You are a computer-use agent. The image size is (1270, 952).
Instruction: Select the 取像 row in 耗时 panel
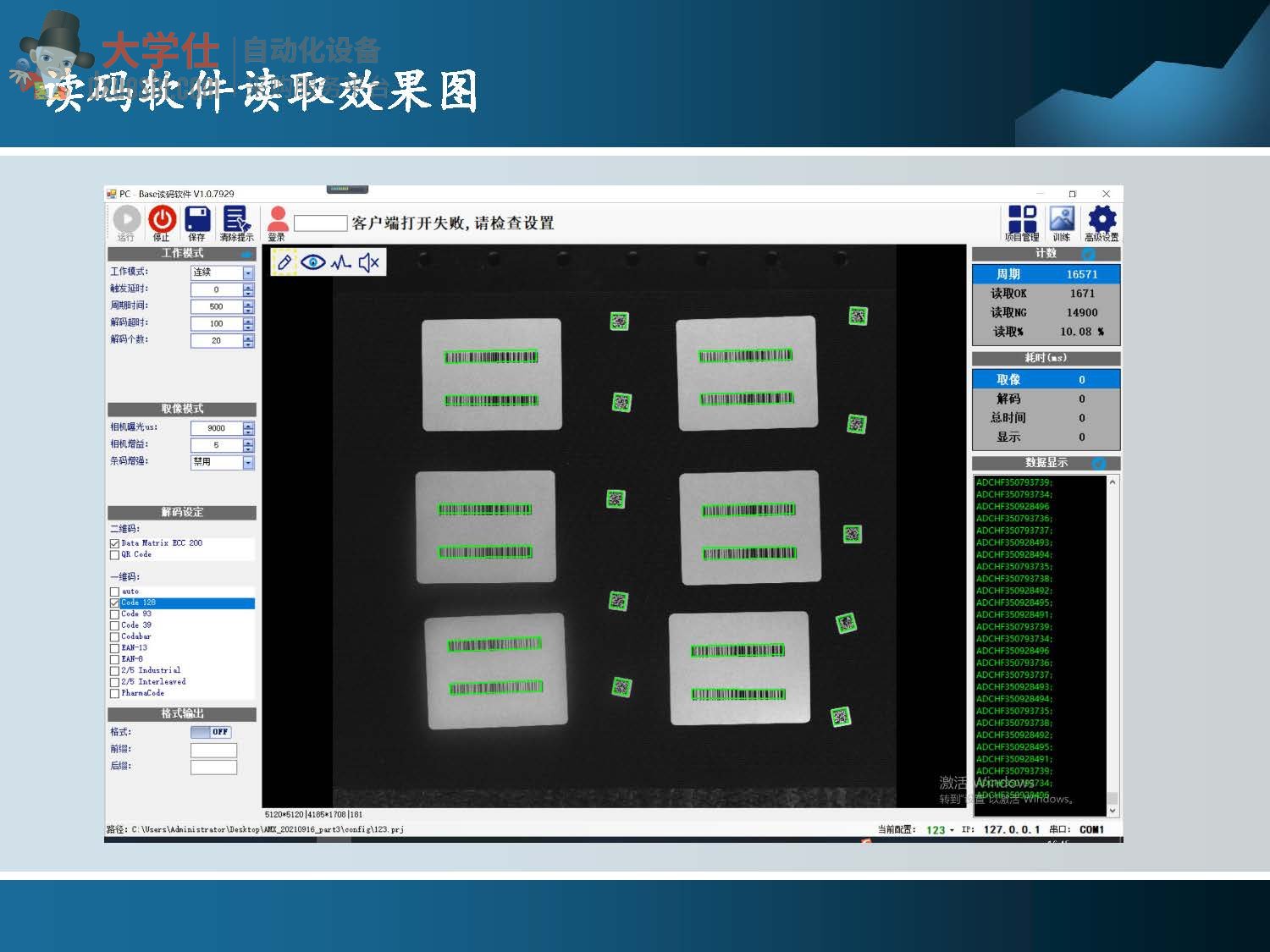[1046, 380]
